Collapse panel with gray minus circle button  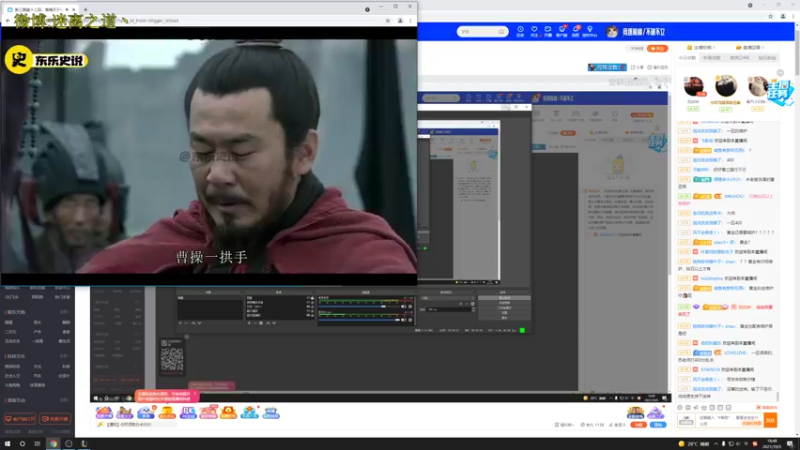780,73
